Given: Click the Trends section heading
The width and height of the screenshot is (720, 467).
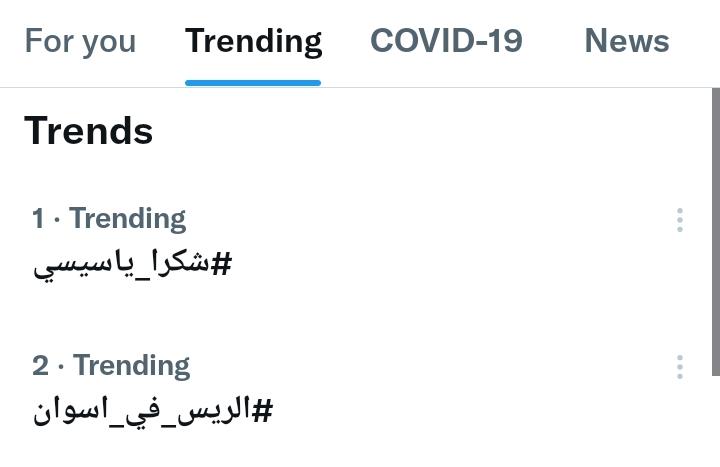Looking at the screenshot, I should pos(89,131).
